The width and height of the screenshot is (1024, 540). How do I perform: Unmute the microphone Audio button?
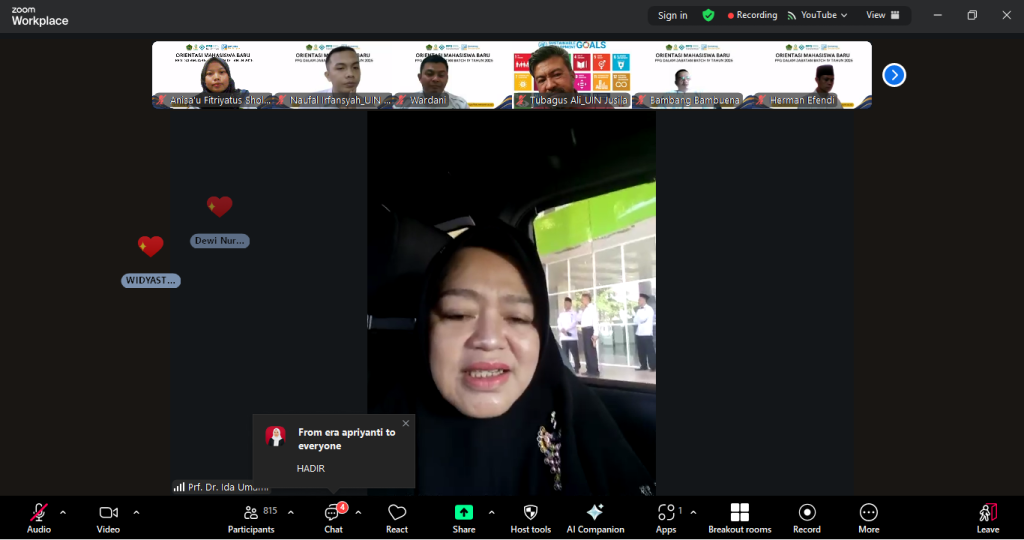tap(39, 517)
